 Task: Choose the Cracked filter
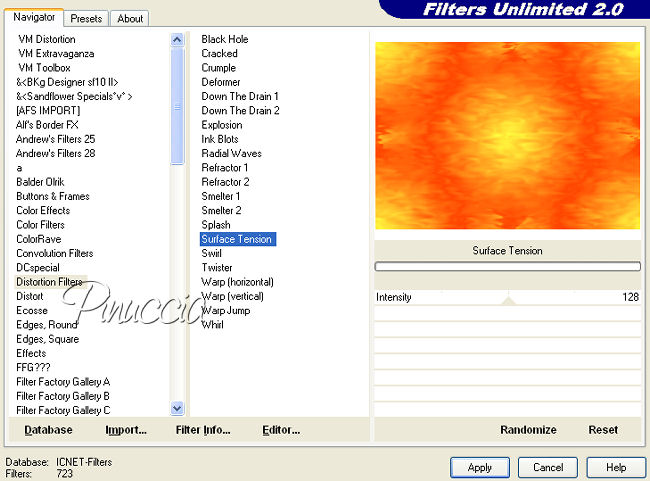click(219, 53)
